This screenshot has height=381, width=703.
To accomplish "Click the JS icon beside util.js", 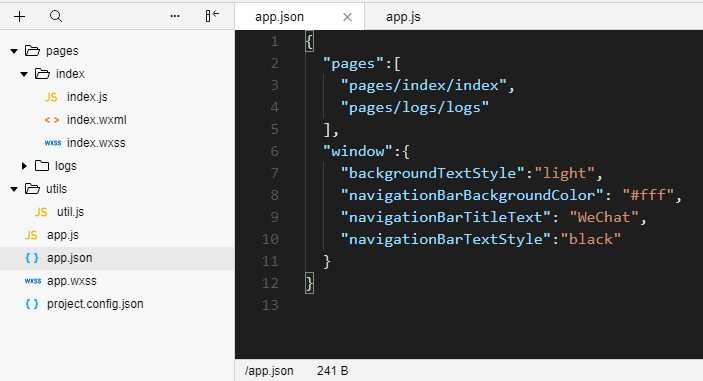I will [x=41, y=212].
